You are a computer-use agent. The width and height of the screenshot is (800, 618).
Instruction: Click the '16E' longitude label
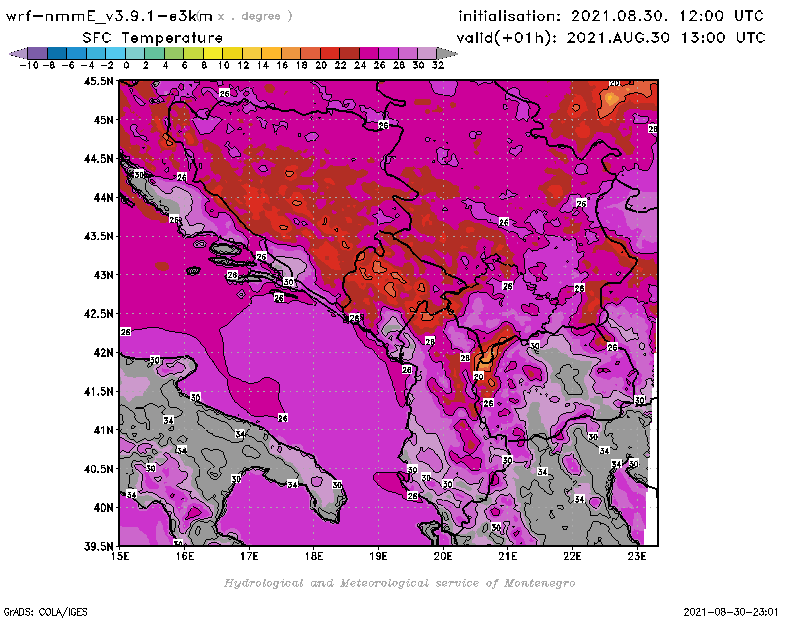tap(185, 556)
